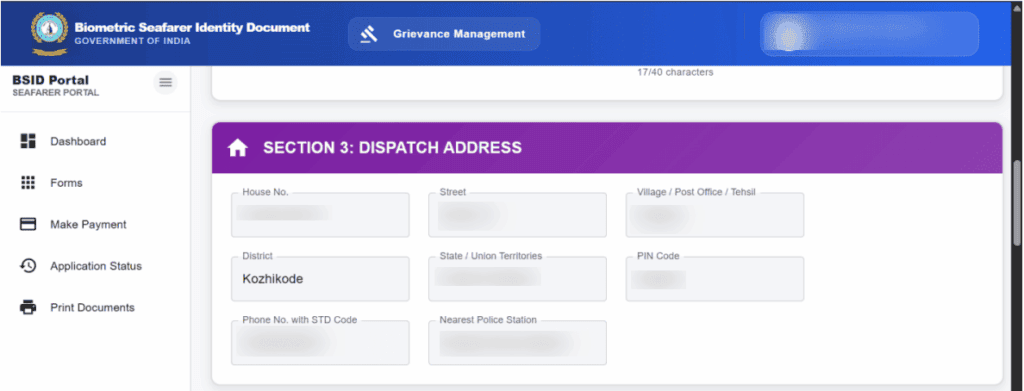Focus the Village / Post Office / Tehsil field
Image resolution: width=1024 pixels, height=391 pixels.
point(714,215)
